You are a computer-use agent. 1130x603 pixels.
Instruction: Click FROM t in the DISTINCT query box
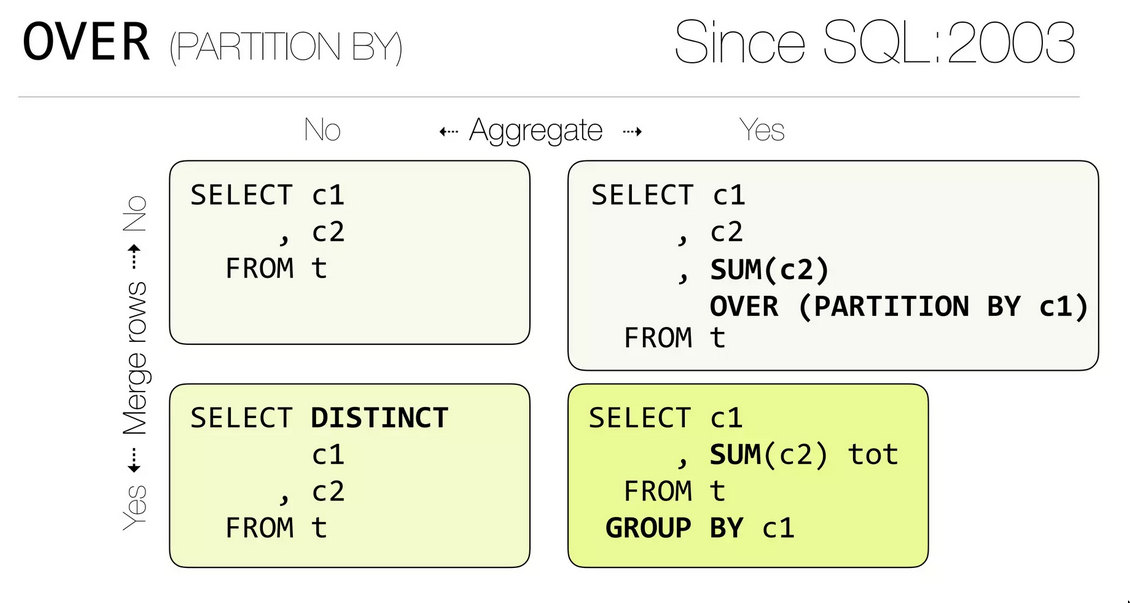(276, 527)
